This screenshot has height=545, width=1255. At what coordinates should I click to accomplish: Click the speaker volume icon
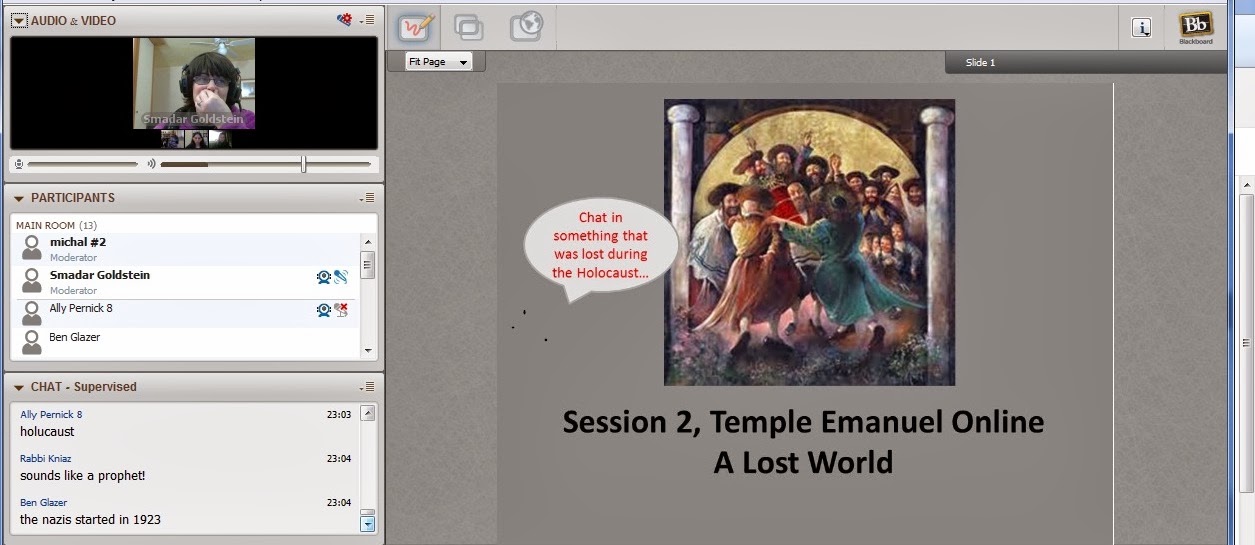pyautogui.click(x=152, y=163)
